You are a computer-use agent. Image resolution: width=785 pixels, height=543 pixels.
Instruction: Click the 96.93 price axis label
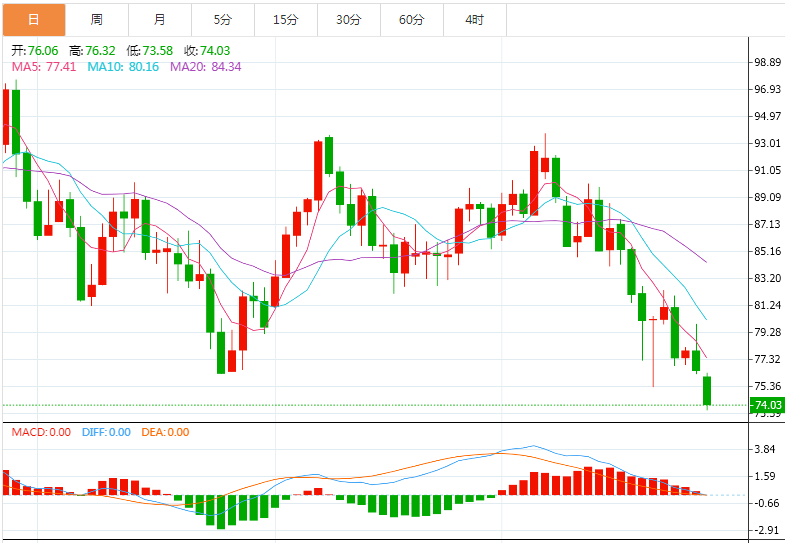tap(767, 89)
